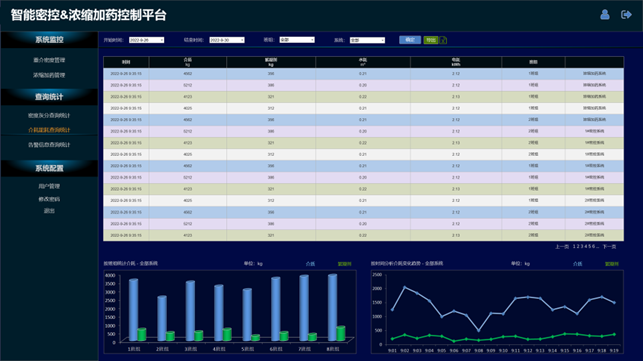643x361 pixels.
Task: Expand the 班组 shift group dropdown
Action: 297,40
